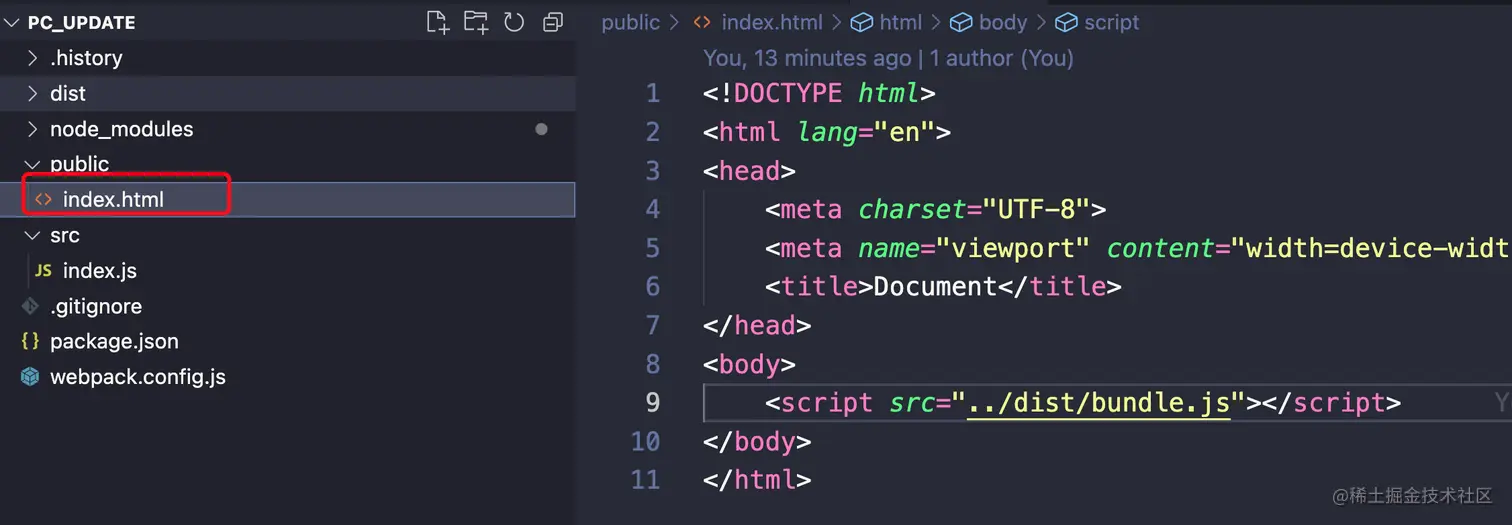Collapse the public folder chevron
This screenshot has width=1512, height=525.
[x=32, y=164]
